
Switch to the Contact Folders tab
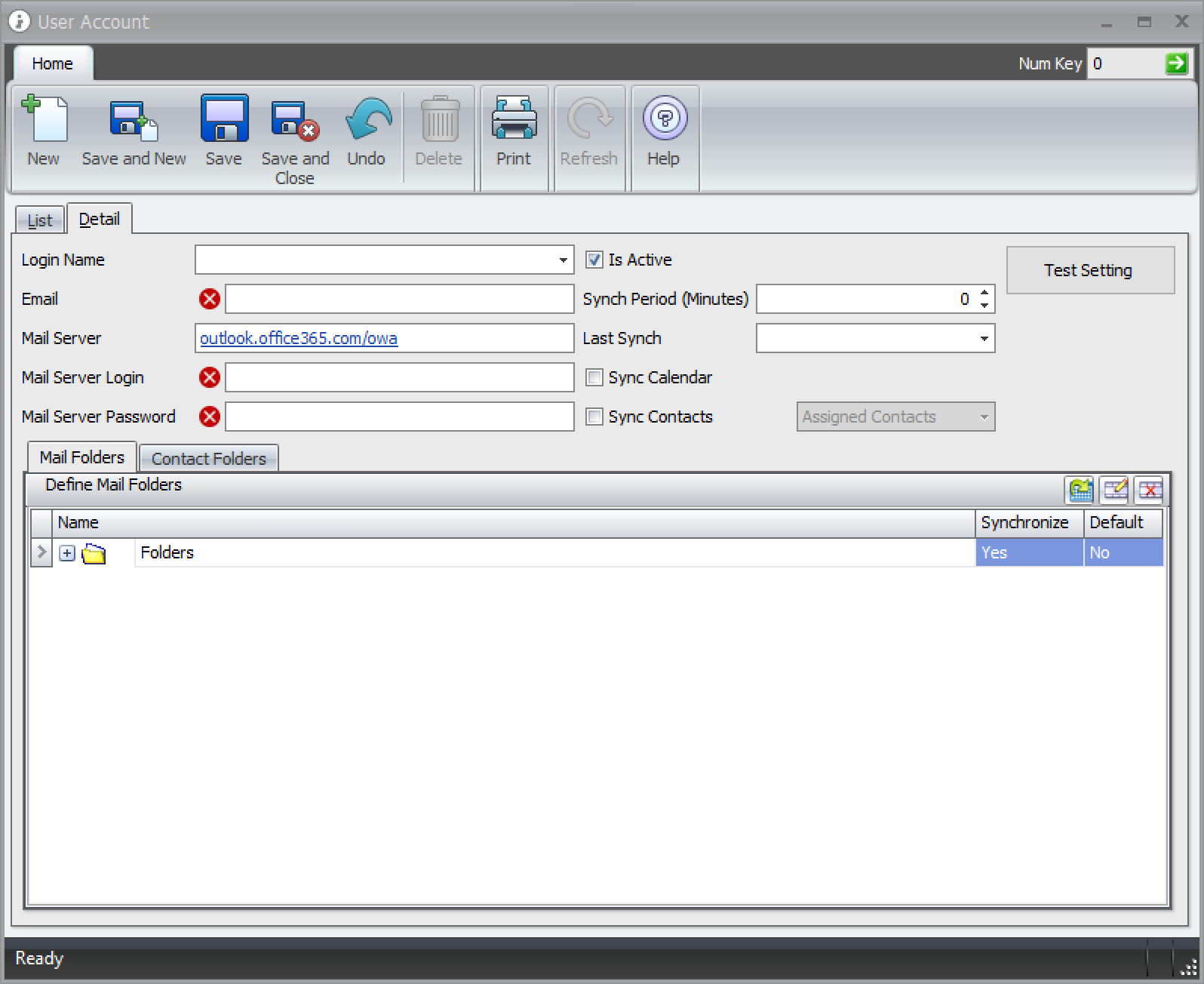coord(209,459)
